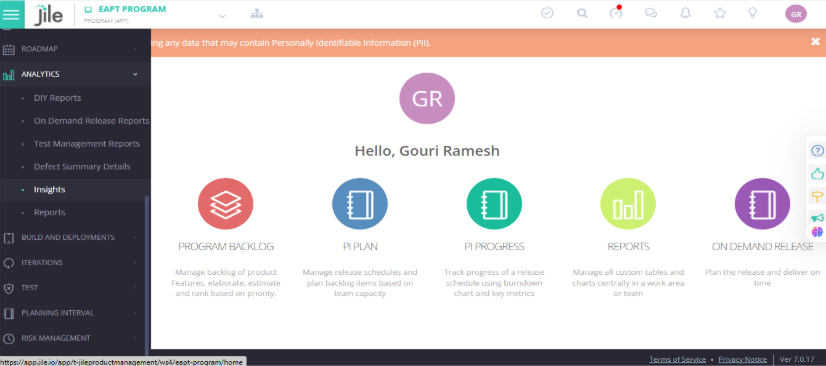This screenshot has width=826, height=366.
Task: Click the Jile logo
Action: point(48,14)
